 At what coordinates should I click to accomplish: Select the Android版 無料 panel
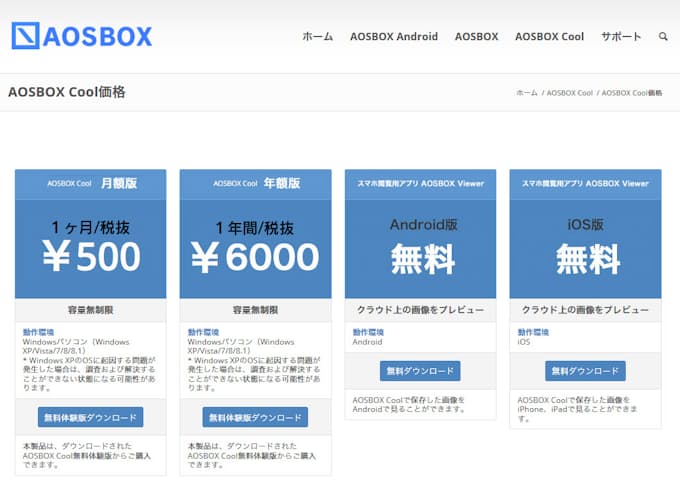(x=420, y=247)
